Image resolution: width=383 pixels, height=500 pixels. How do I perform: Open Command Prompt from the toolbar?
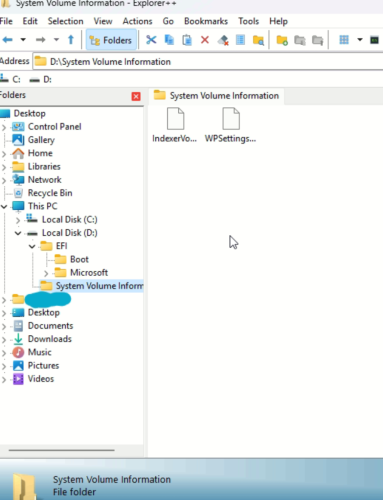(375, 40)
